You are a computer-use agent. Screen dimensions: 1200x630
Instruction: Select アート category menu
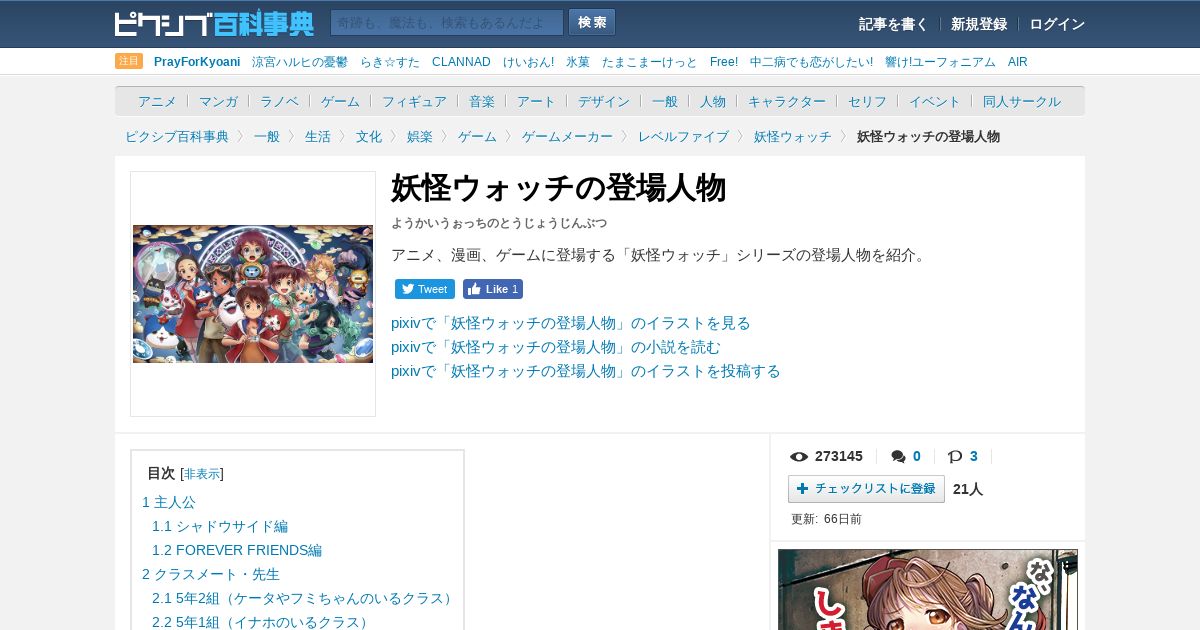coord(536,102)
